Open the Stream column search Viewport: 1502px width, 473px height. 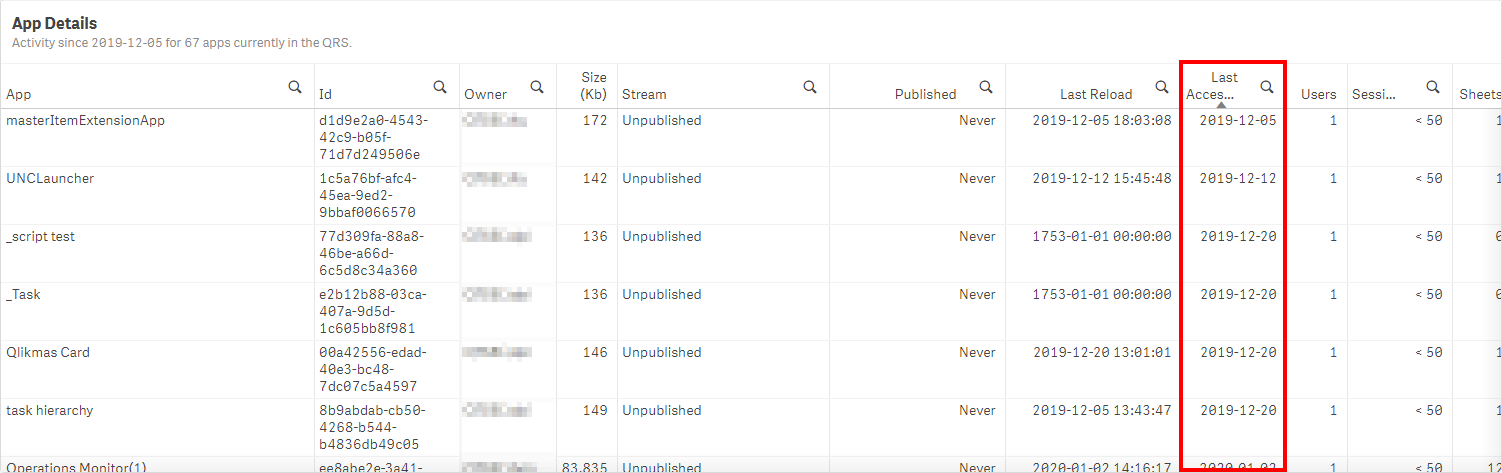point(810,87)
